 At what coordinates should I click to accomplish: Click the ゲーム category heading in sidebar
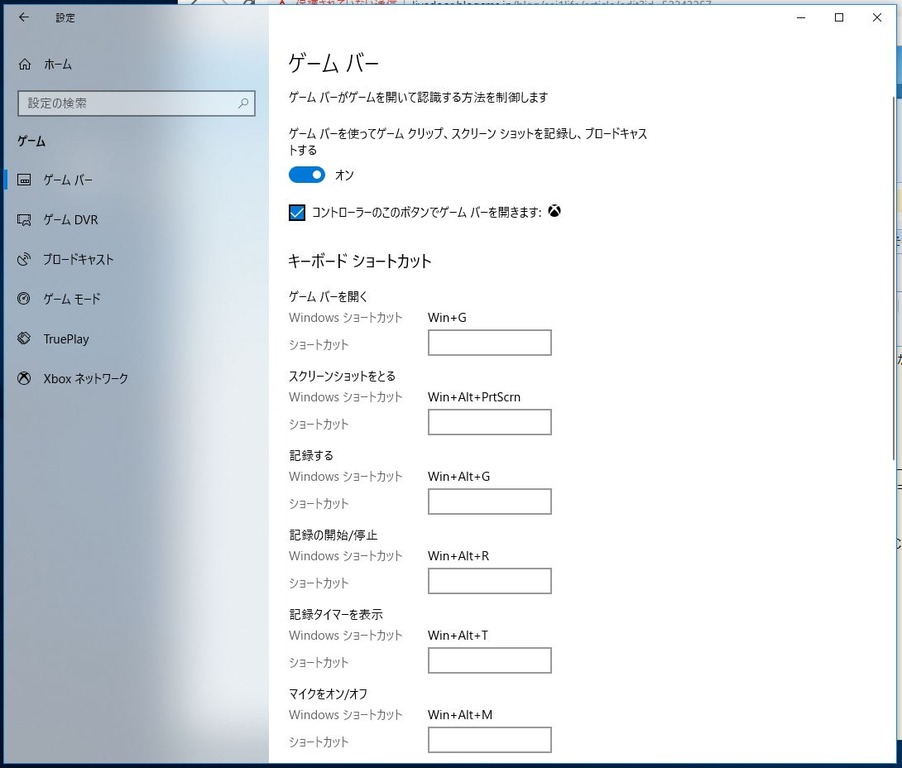click(x=31, y=141)
